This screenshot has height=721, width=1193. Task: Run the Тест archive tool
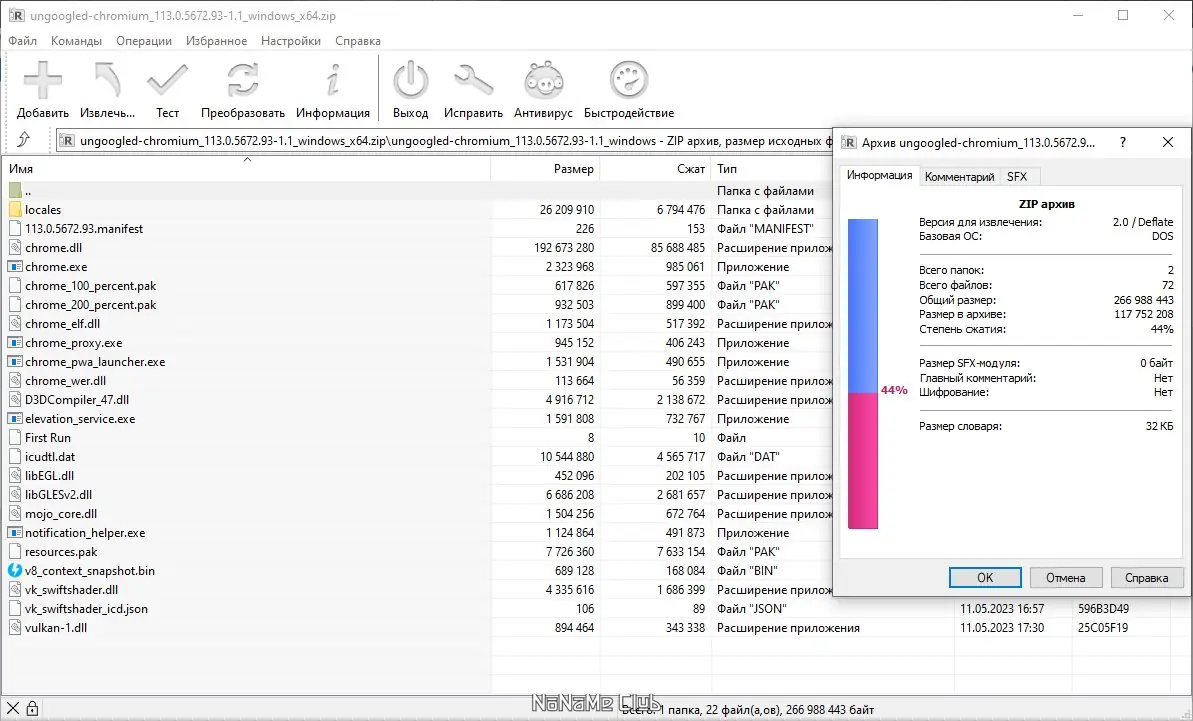166,80
